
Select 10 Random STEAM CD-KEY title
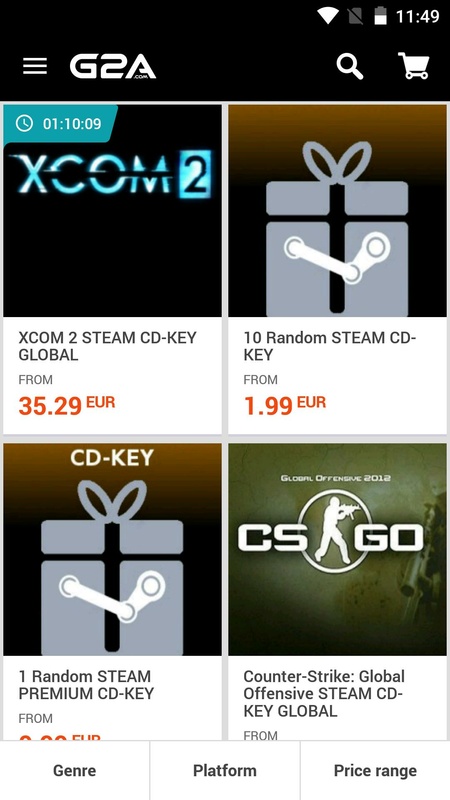pos(330,346)
